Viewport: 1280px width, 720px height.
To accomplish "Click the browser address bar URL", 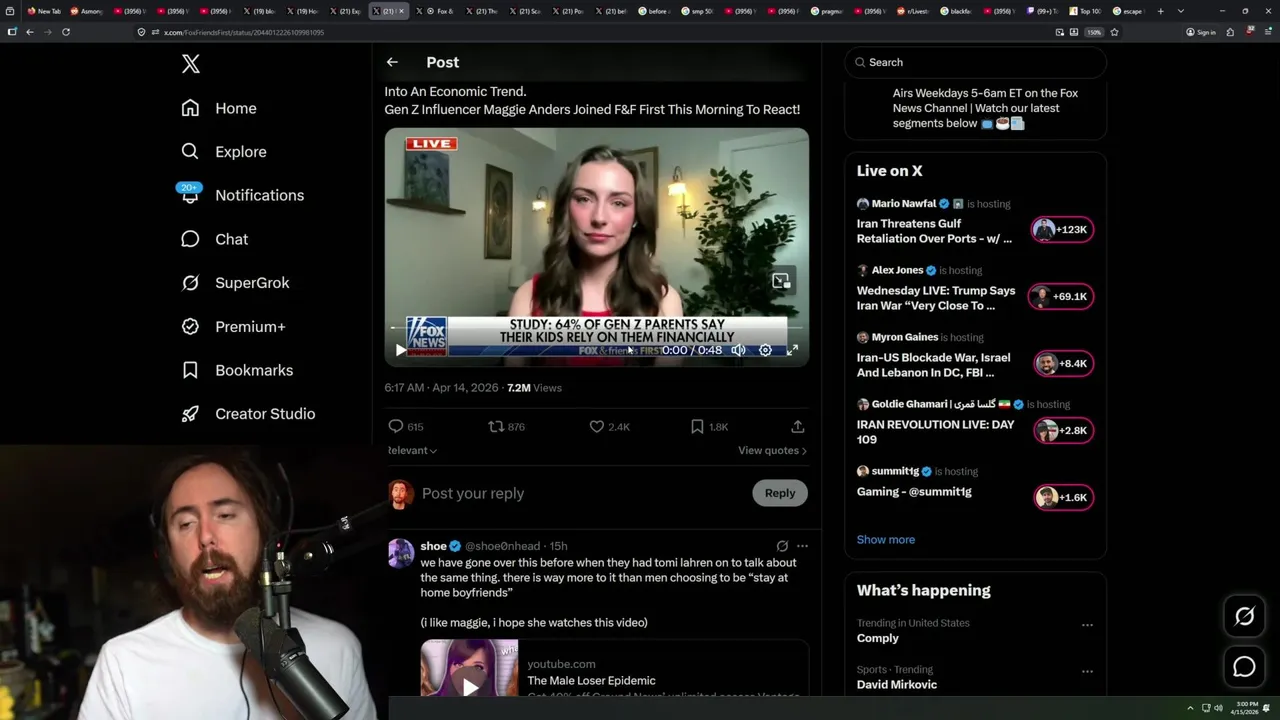I will pos(244,32).
